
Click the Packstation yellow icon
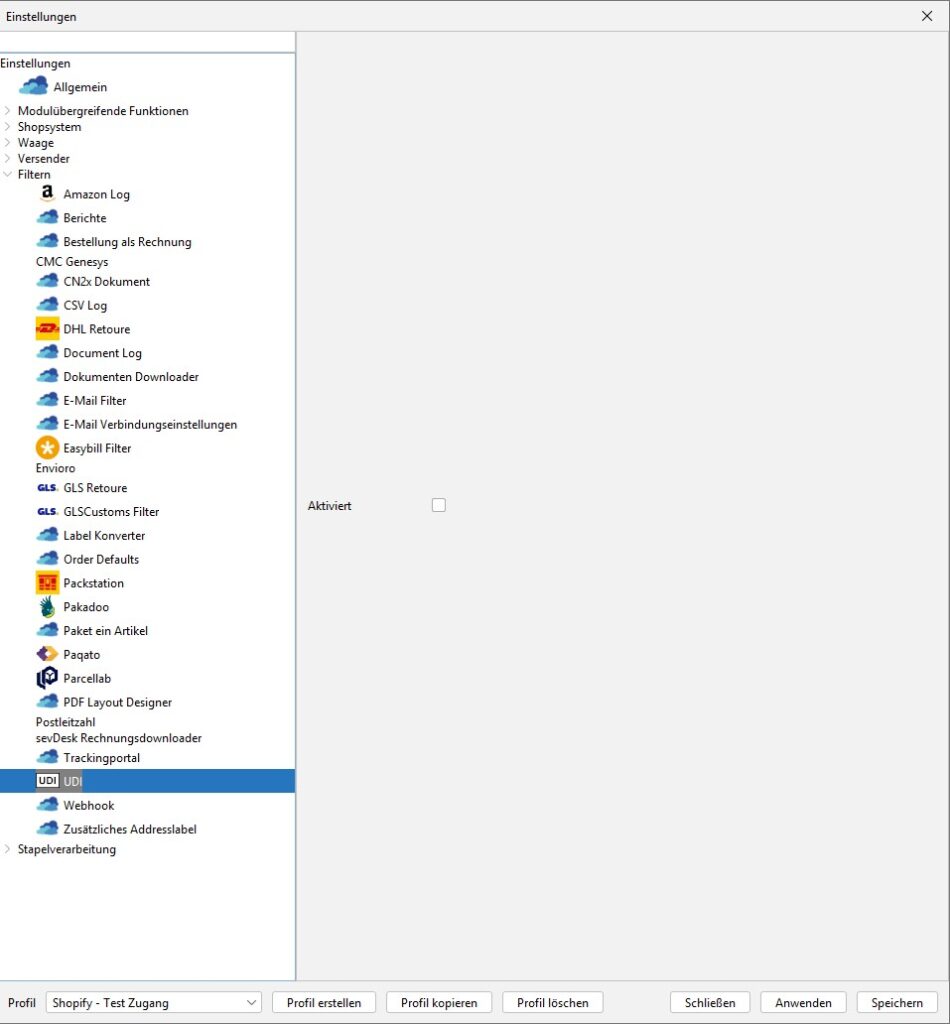point(47,583)
